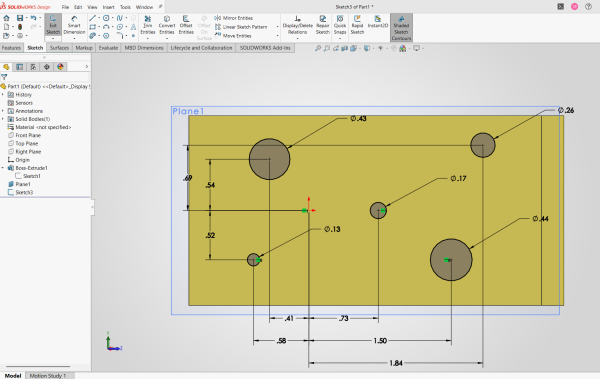Click Display/Delete Relations
This screenshot has width=600, height=379.
click(297, 25)
